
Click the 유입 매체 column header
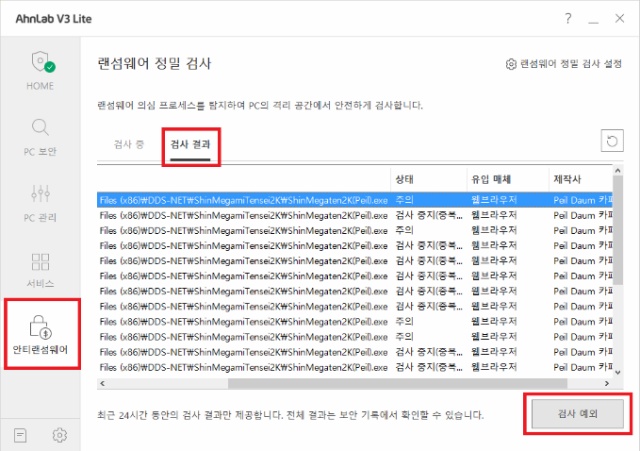507,179
